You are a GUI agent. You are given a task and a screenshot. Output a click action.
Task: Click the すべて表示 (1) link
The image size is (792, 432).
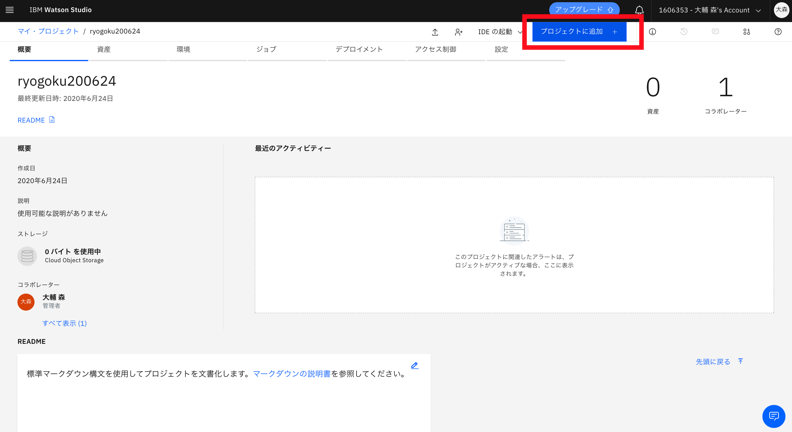[x=65, y=323]
